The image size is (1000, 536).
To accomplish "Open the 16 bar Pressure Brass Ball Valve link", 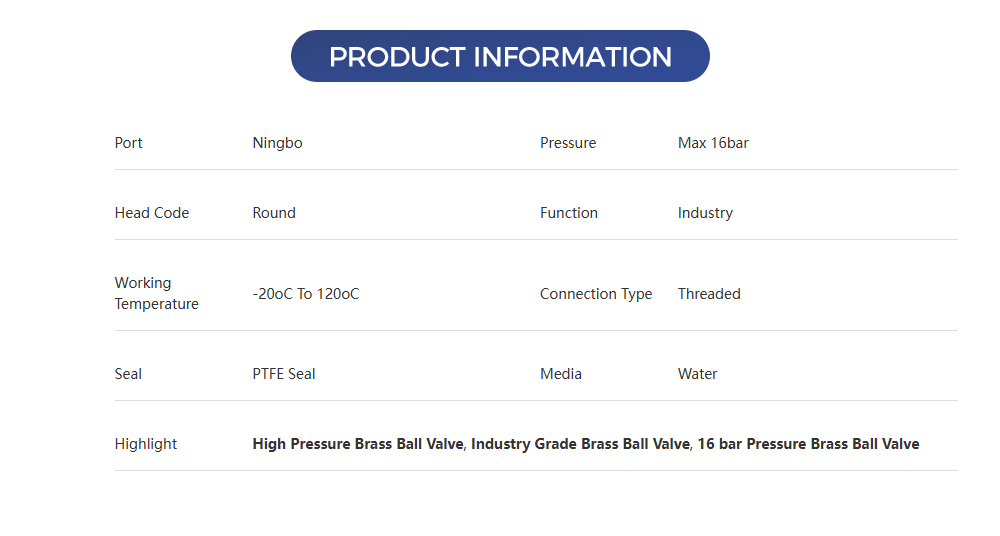I will [808, 444].
